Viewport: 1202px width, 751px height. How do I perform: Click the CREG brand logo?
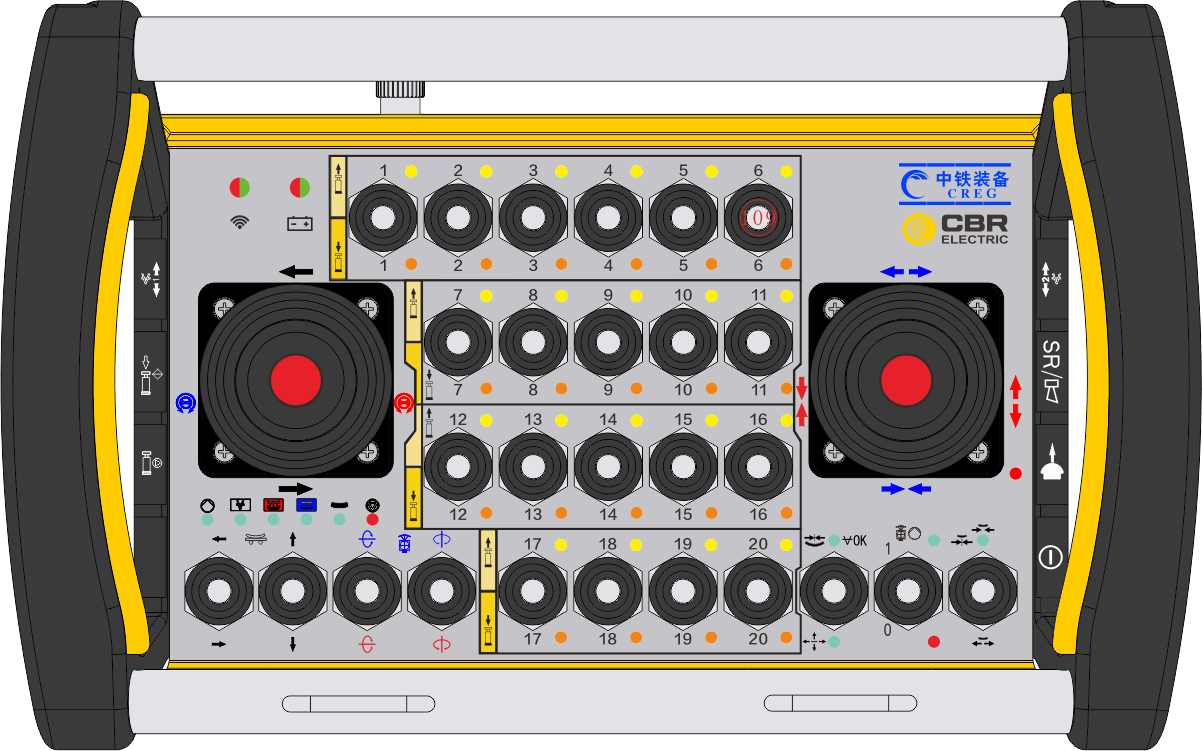click(x=954, y=183)
